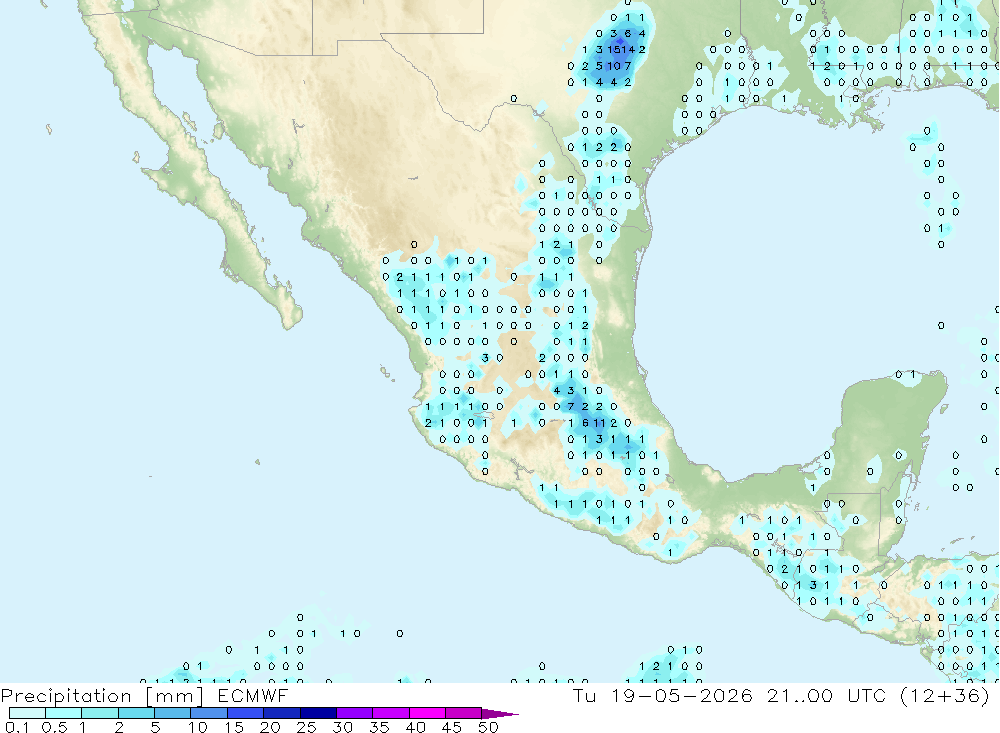Click the '35' legend scale label
The width and height of the screenshot is (1000, 733).
379,727
